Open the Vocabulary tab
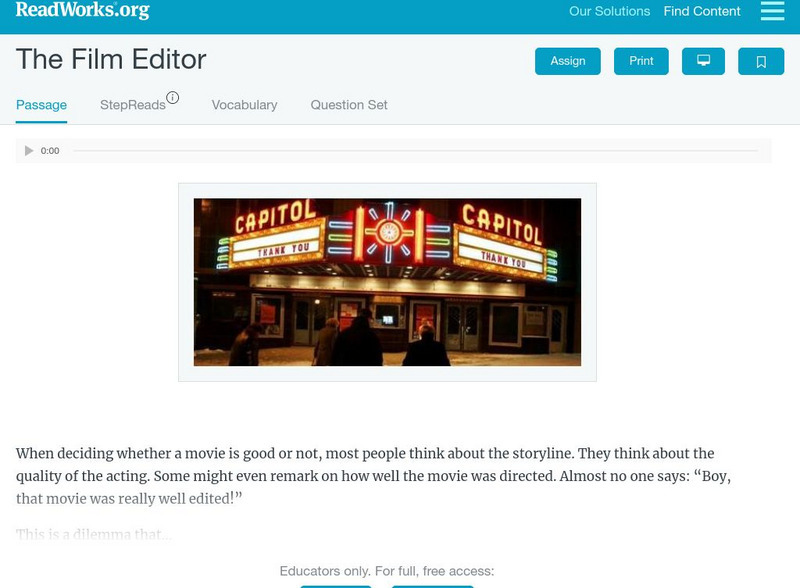 (244, 105)
